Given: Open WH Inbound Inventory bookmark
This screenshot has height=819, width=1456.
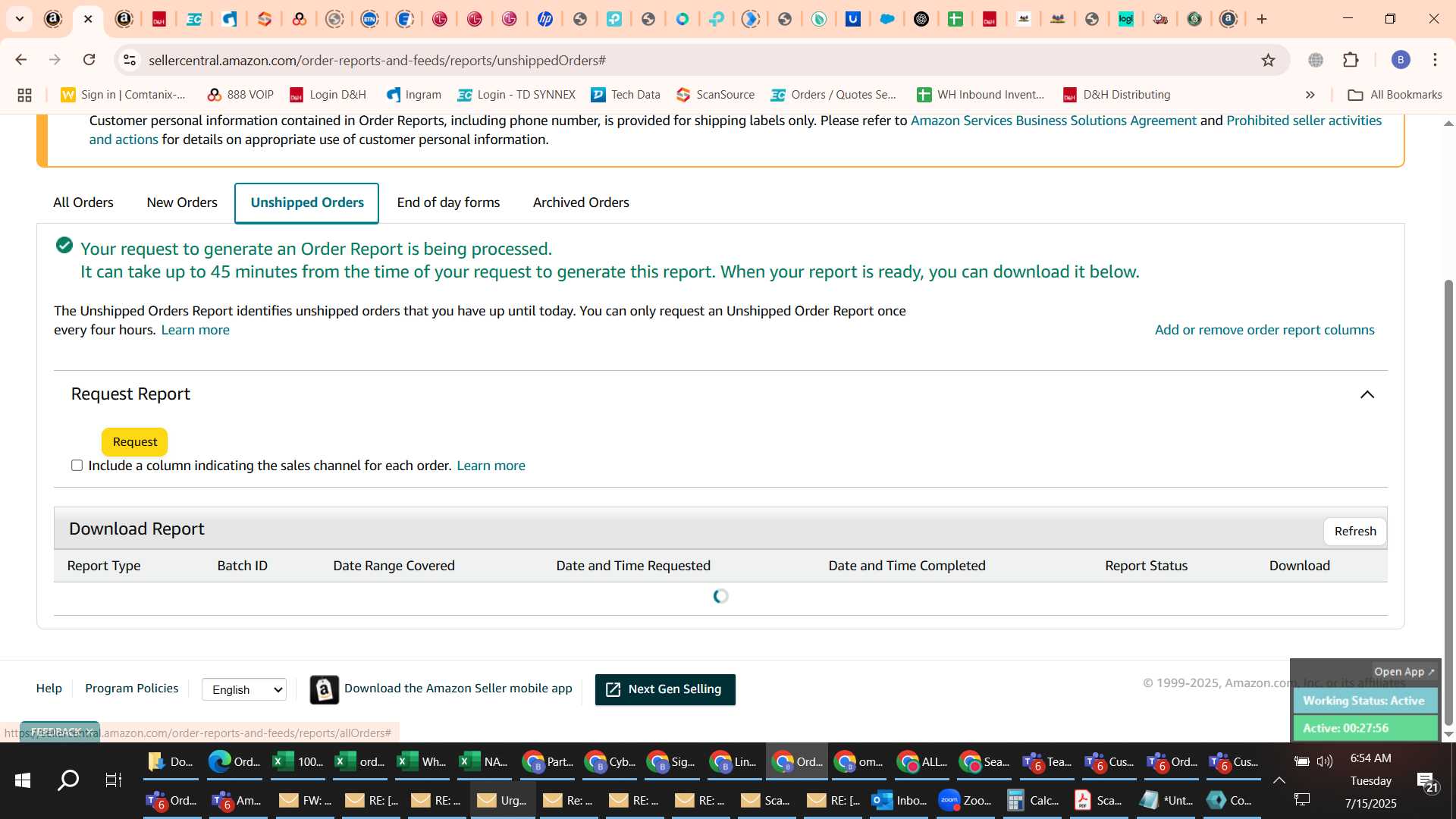Looking at the screenshot, I should (x=981, y=95).
